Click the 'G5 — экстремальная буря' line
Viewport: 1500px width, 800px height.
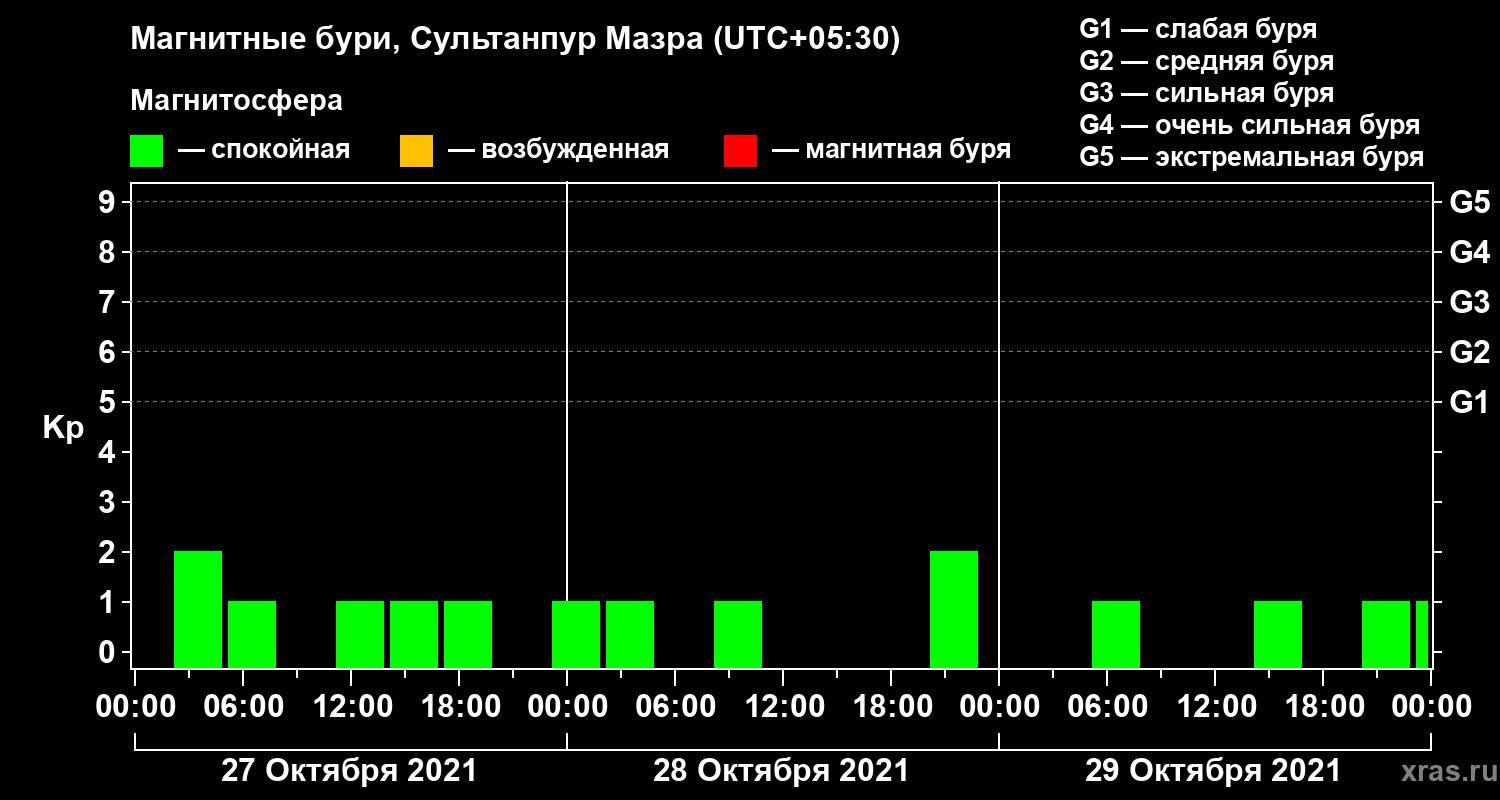[x=1251, y=158]
